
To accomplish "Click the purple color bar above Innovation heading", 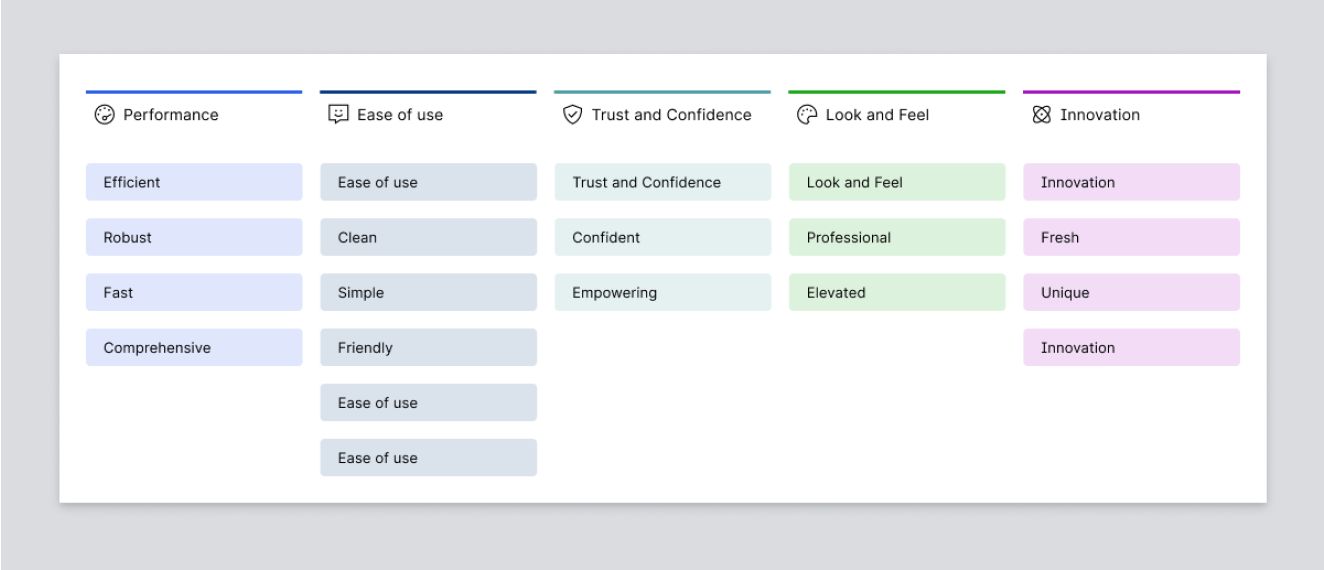I will pyautogui.click(x=1131, y=92).
